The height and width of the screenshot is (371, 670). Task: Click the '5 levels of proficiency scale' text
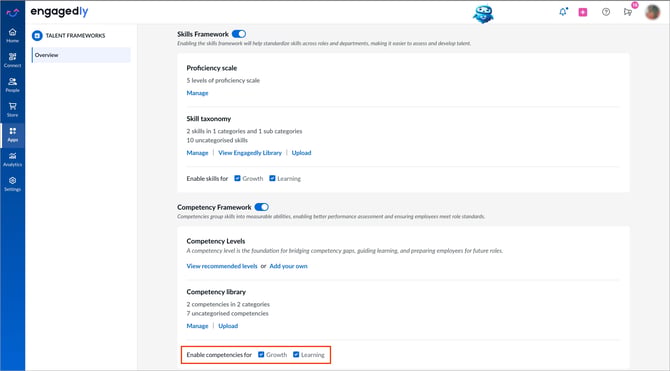(223, 80)
